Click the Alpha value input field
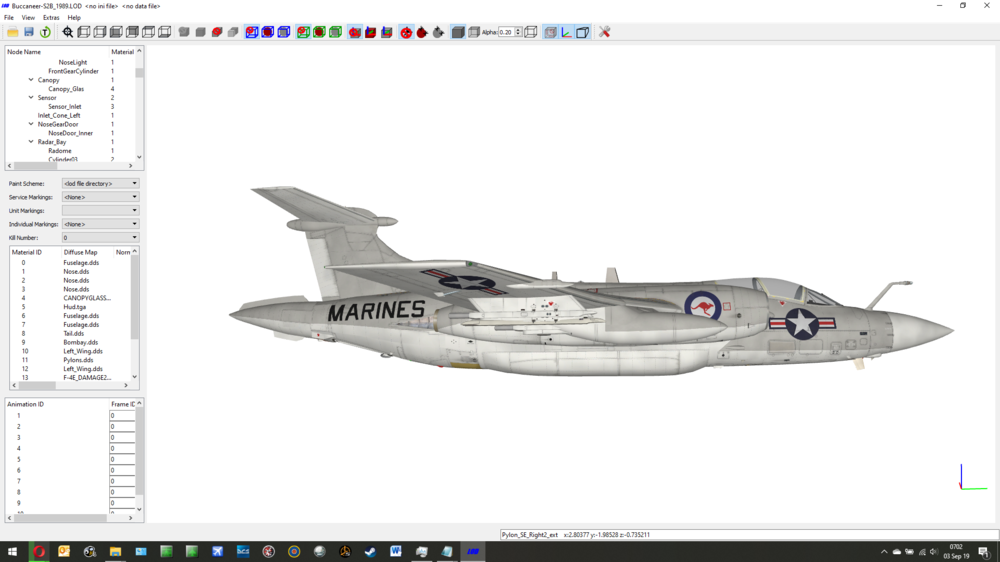 coord(506,32)
